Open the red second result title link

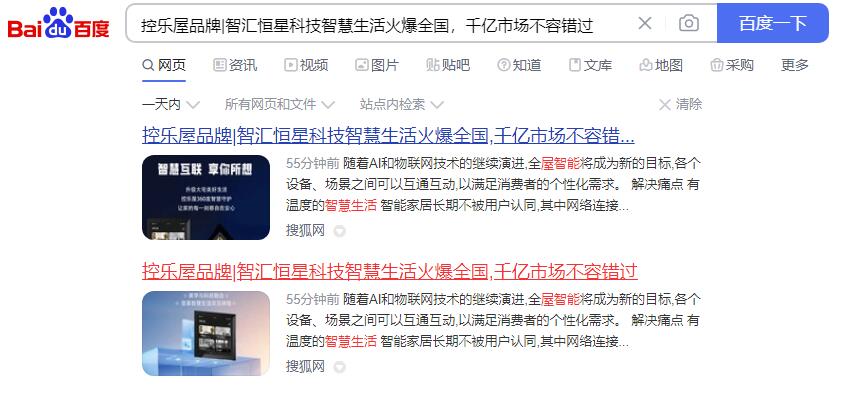coord(390,271)
